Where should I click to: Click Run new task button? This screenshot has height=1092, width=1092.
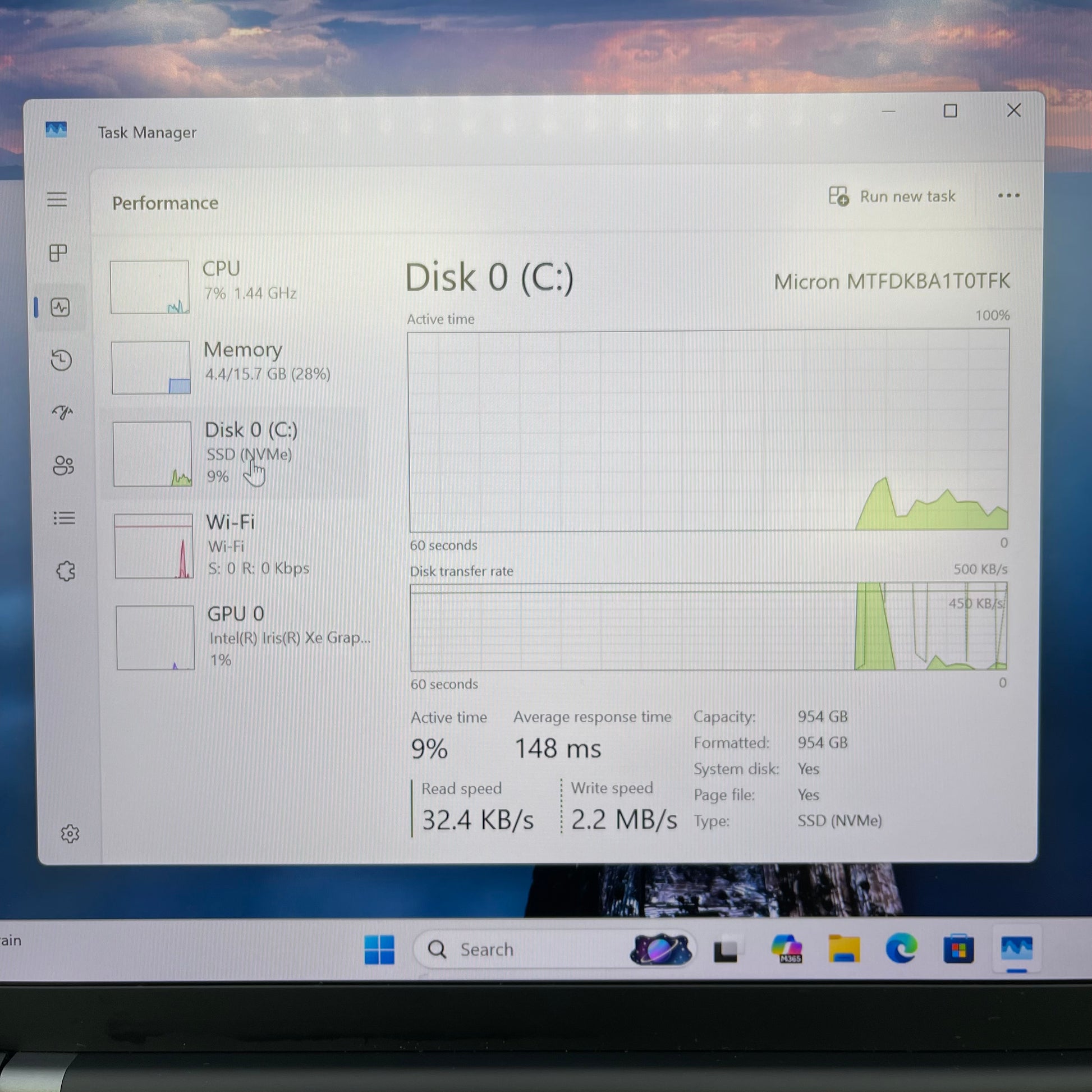click(x=892, y=197)
